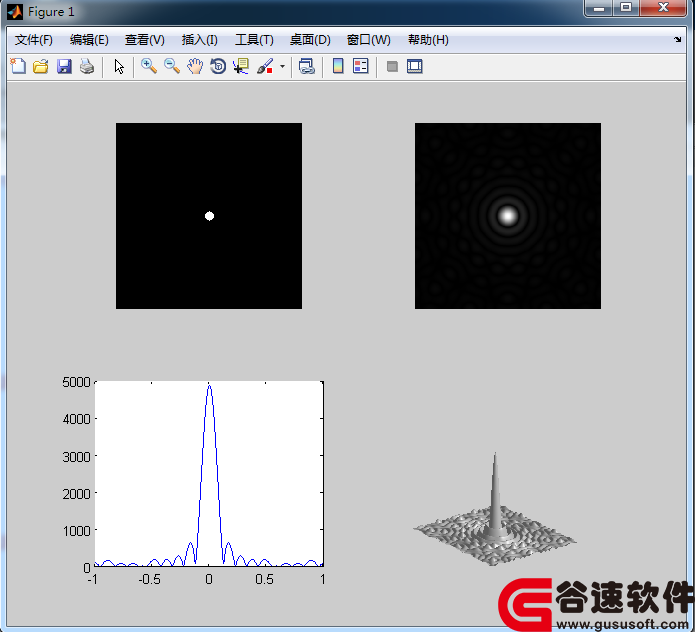Screen dimensions: 695x632
Task: Expand the Brush color dropdown arrow
Action: 282,67
